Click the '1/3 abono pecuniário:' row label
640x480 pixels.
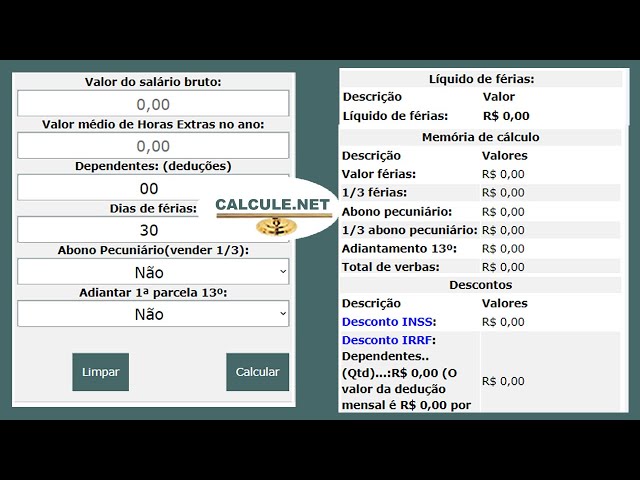pos(409,230)
